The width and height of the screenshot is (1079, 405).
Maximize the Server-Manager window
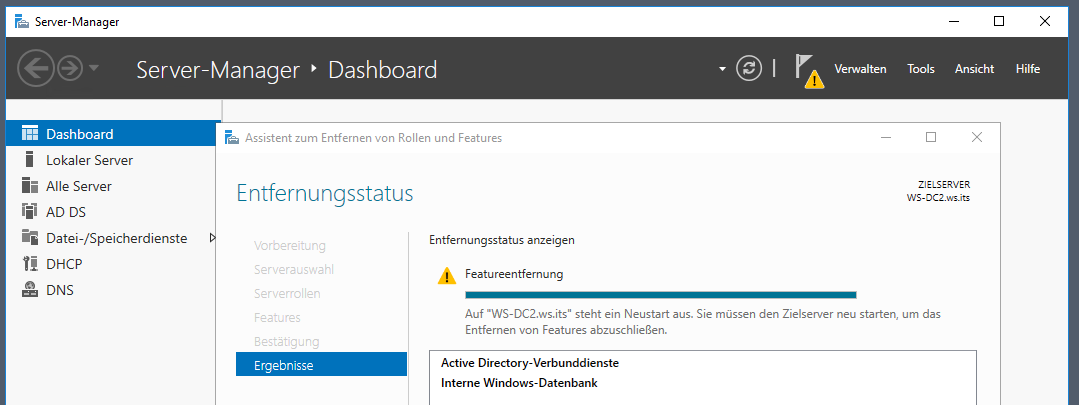click(999, 21)
